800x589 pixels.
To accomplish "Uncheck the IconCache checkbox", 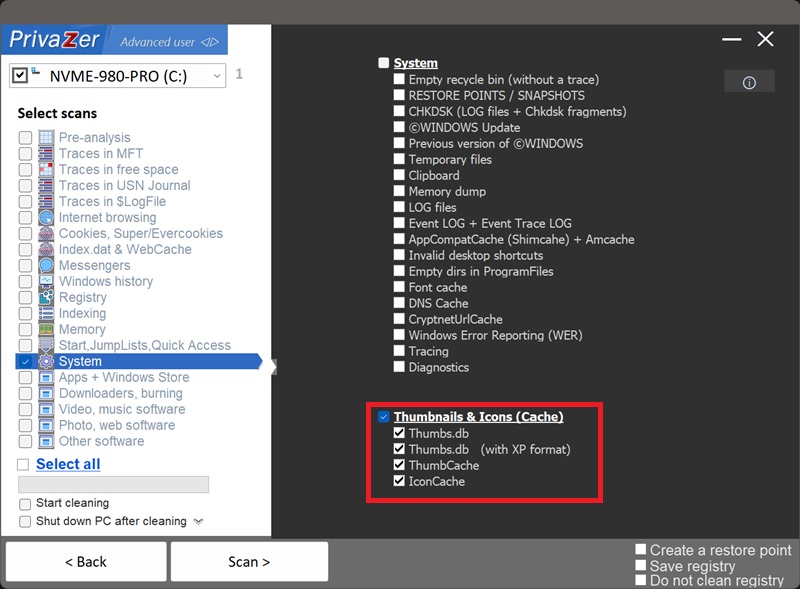I will 399,481.
